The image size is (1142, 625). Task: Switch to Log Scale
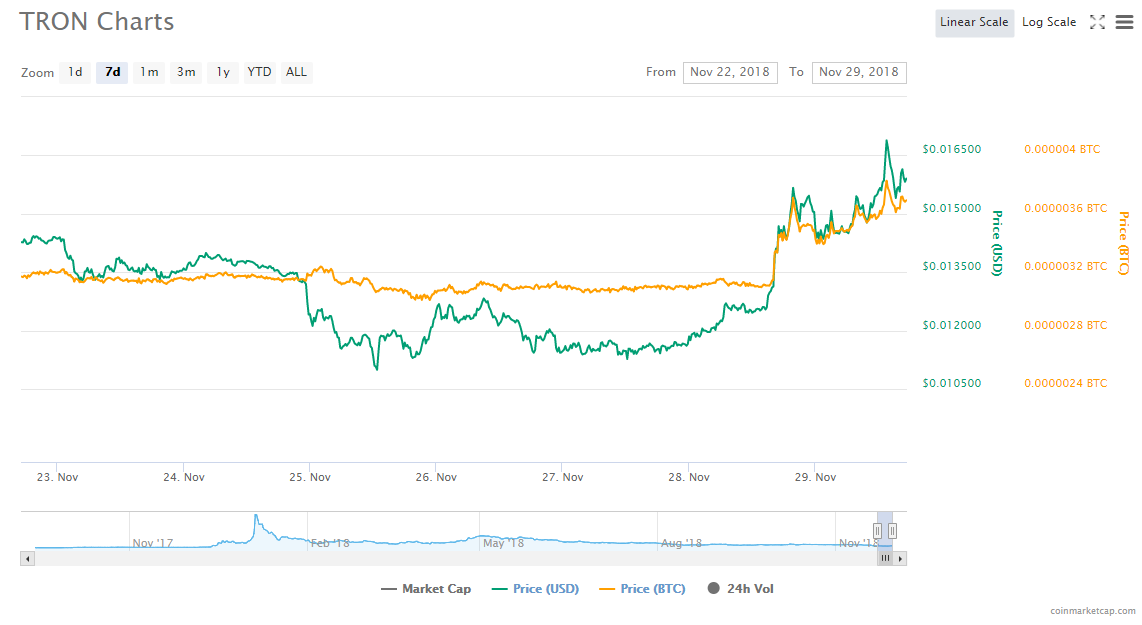click(x=1048, y=23)
